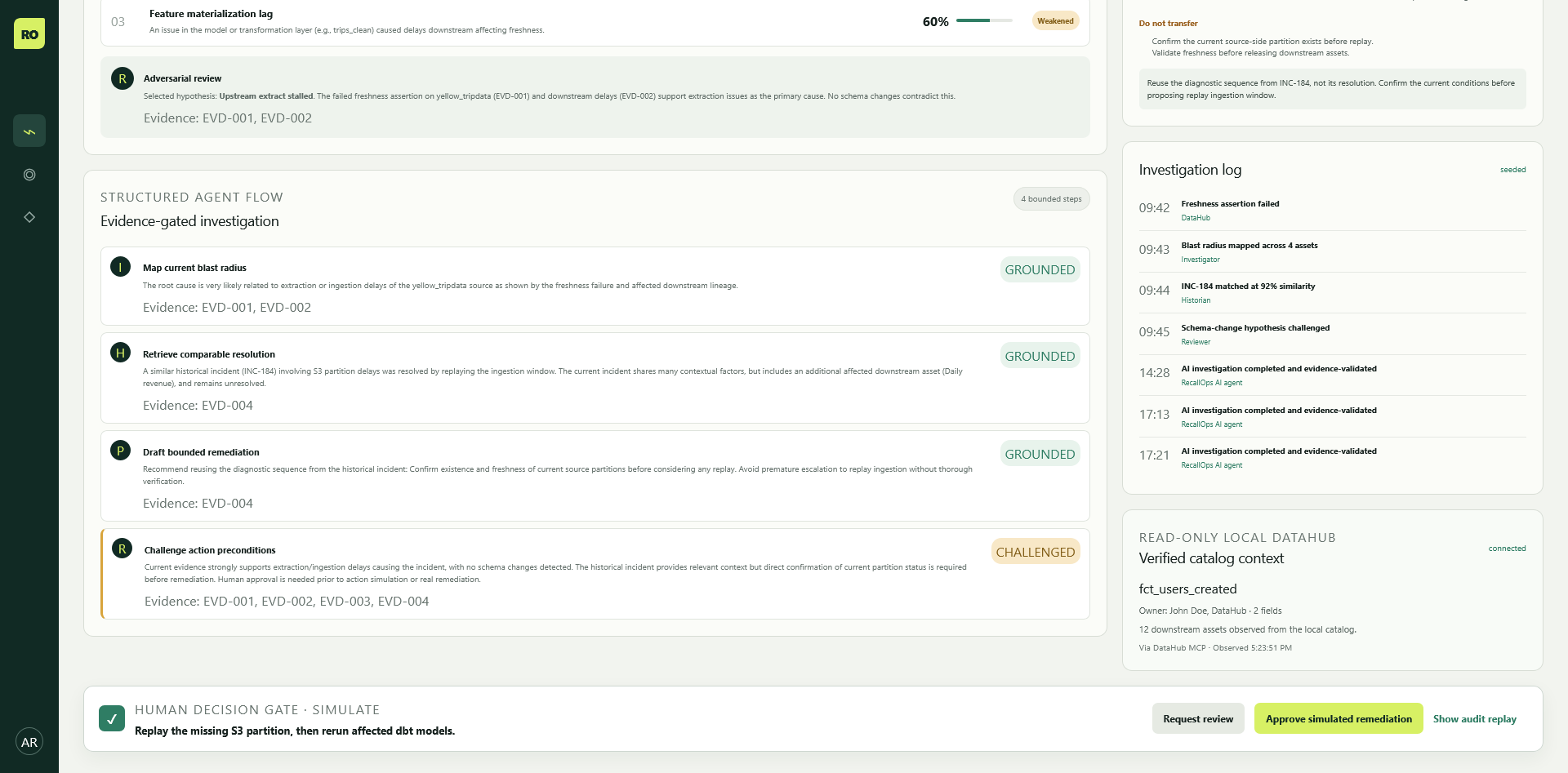This screenshot has width=1568, height=773.
Task: Click the RO logo icon in sidebar
Action: click(29, 34)
